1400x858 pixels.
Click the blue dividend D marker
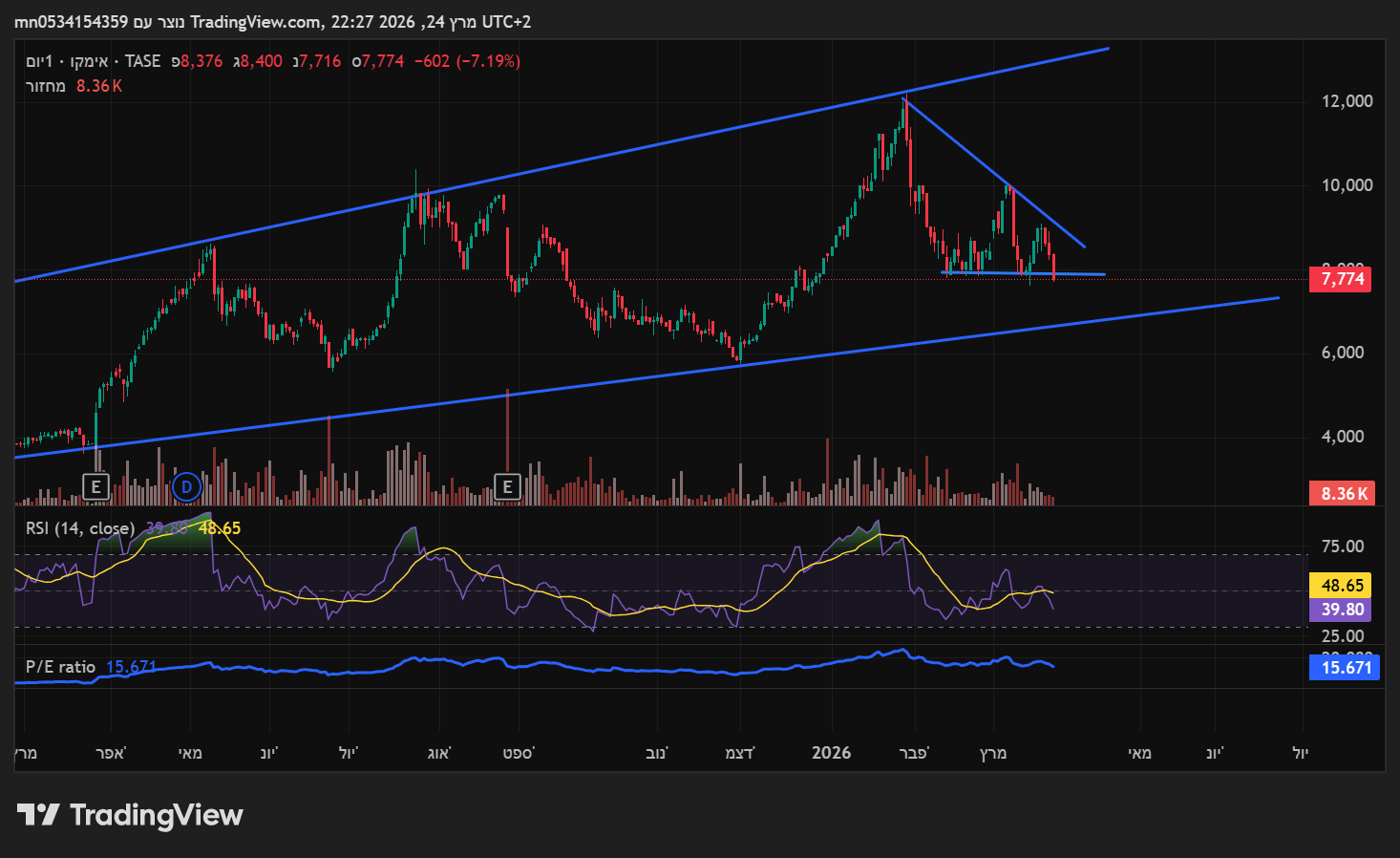[x=186, y=486]
